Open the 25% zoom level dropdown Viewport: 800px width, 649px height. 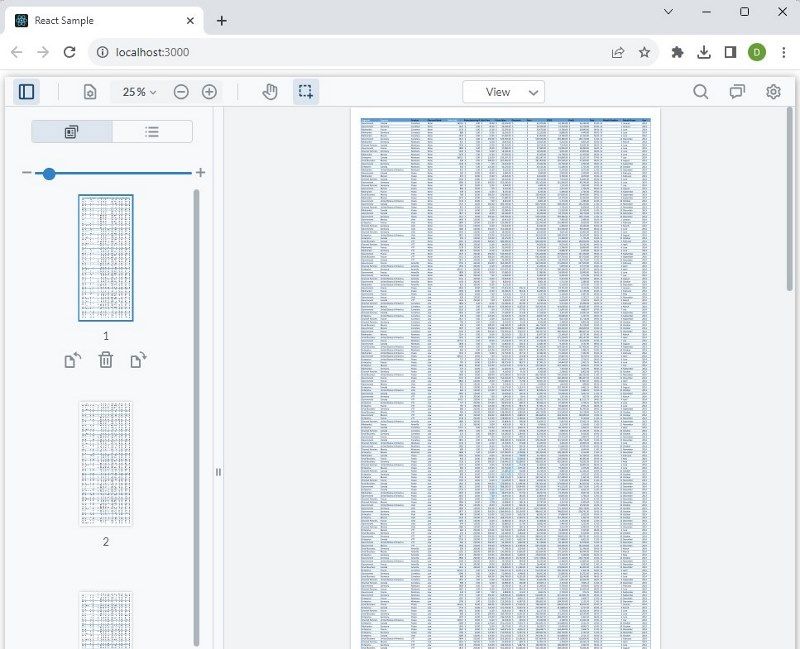click(139, 92)
